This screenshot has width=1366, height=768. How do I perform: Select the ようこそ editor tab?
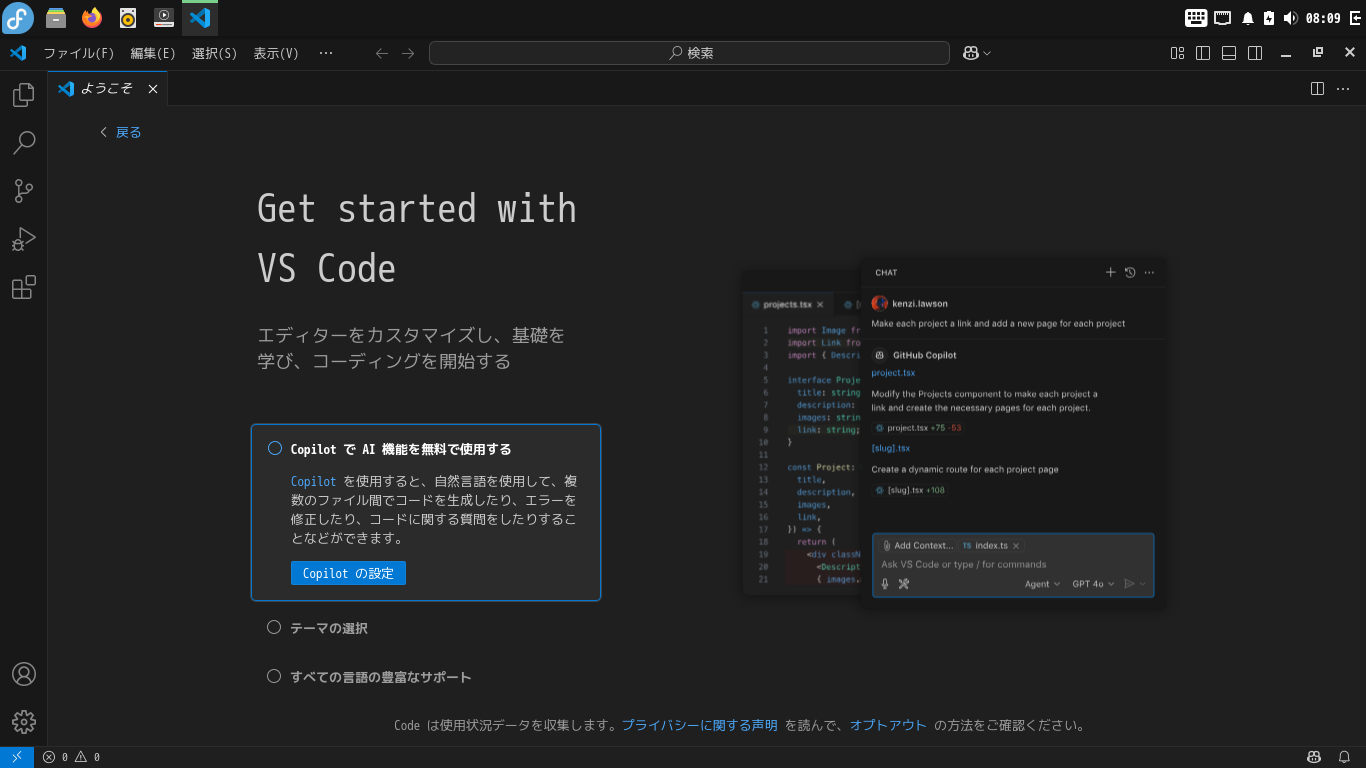pyautogui.click(x=108, y=89)
